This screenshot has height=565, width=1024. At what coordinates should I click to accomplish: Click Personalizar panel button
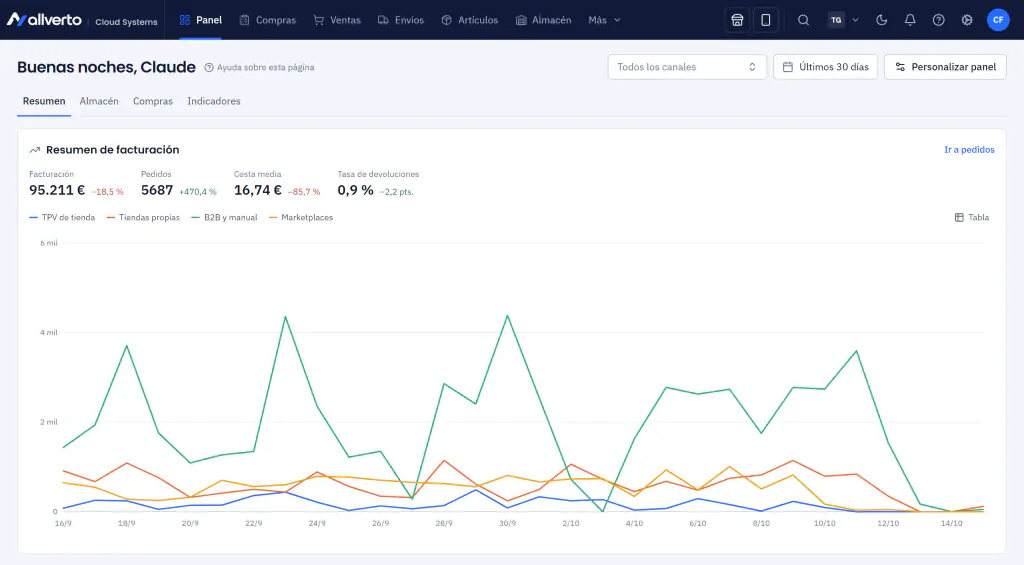tap(945, 67)
